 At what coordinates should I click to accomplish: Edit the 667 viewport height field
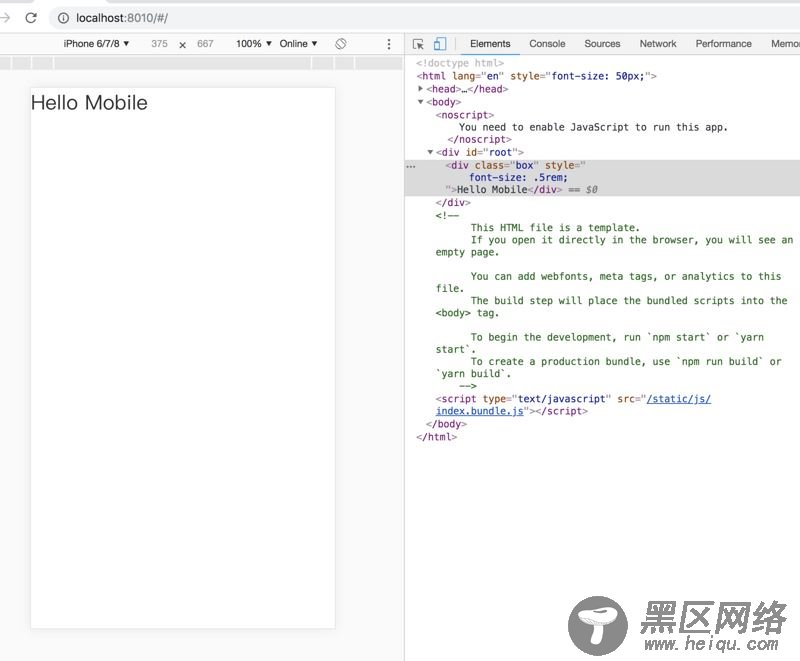pos(205,44)
